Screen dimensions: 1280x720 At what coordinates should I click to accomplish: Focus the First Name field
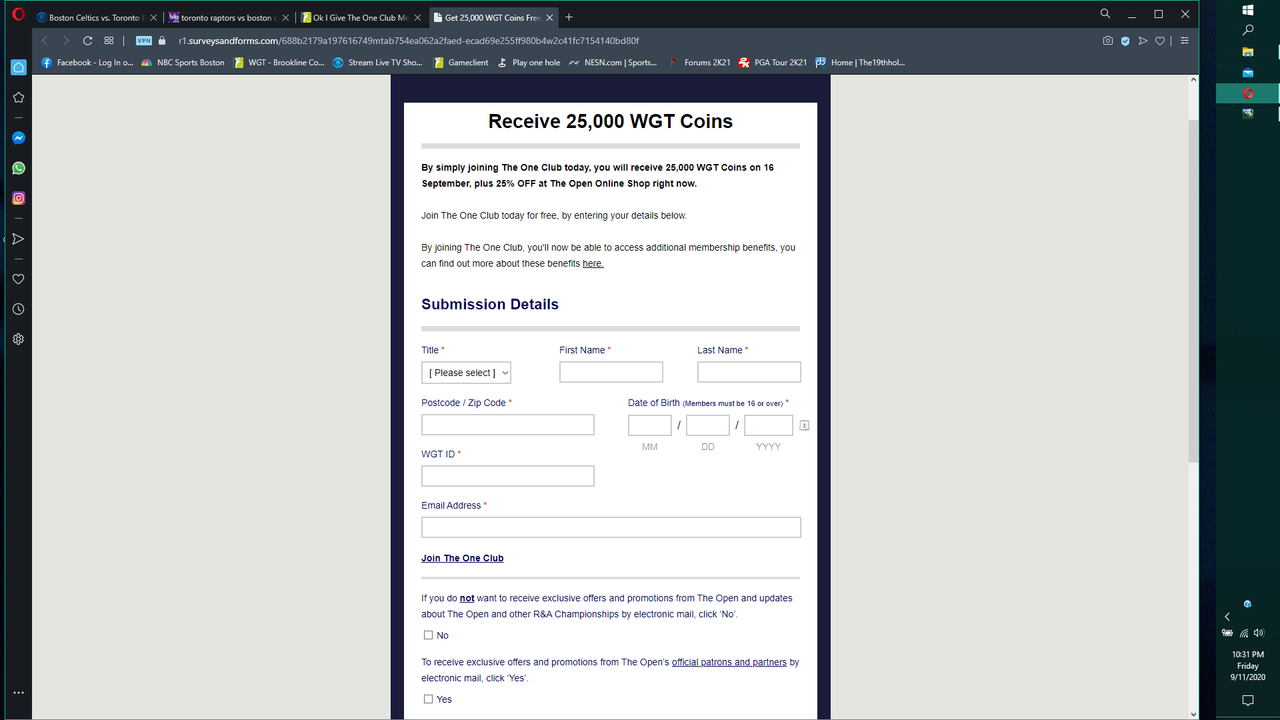point(611,372)
